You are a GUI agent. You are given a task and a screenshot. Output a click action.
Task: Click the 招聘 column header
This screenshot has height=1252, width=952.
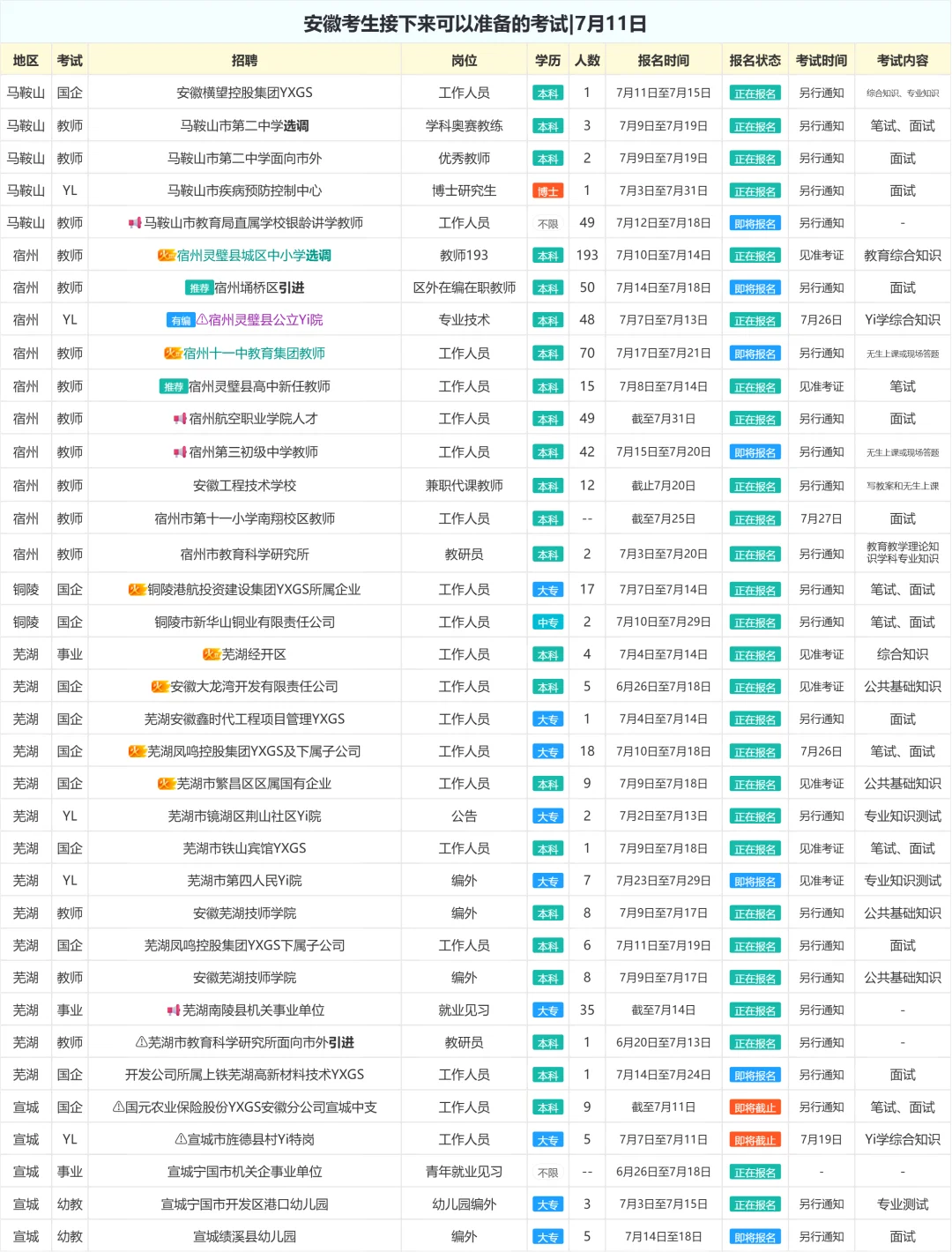(244, 61)
